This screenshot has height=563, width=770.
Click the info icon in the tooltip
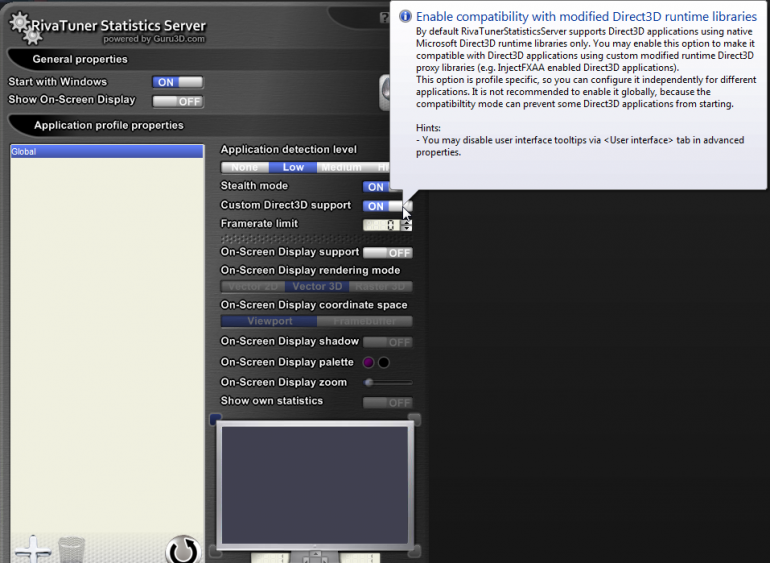point(405,16)
